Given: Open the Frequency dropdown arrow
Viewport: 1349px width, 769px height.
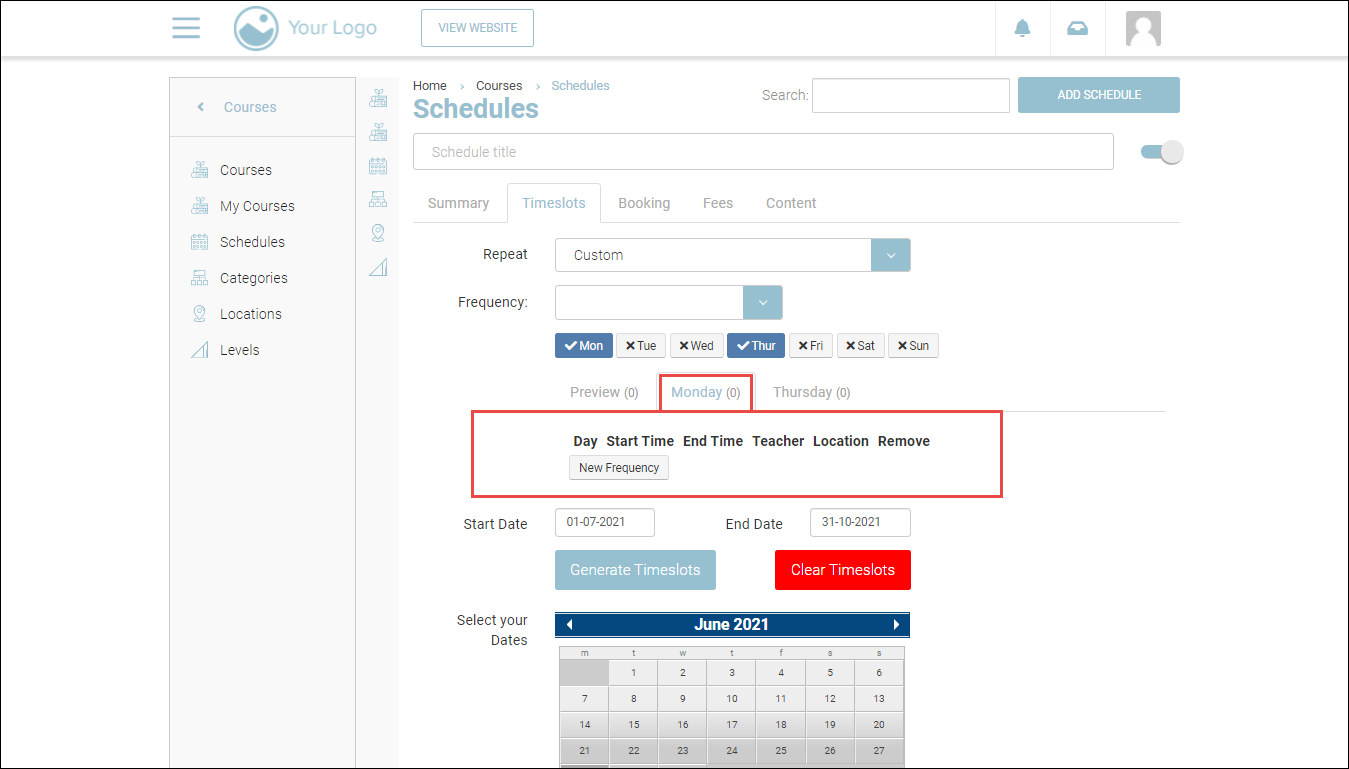Looking at the screenshot, I should pyautogui.click(x=762, y=302).
